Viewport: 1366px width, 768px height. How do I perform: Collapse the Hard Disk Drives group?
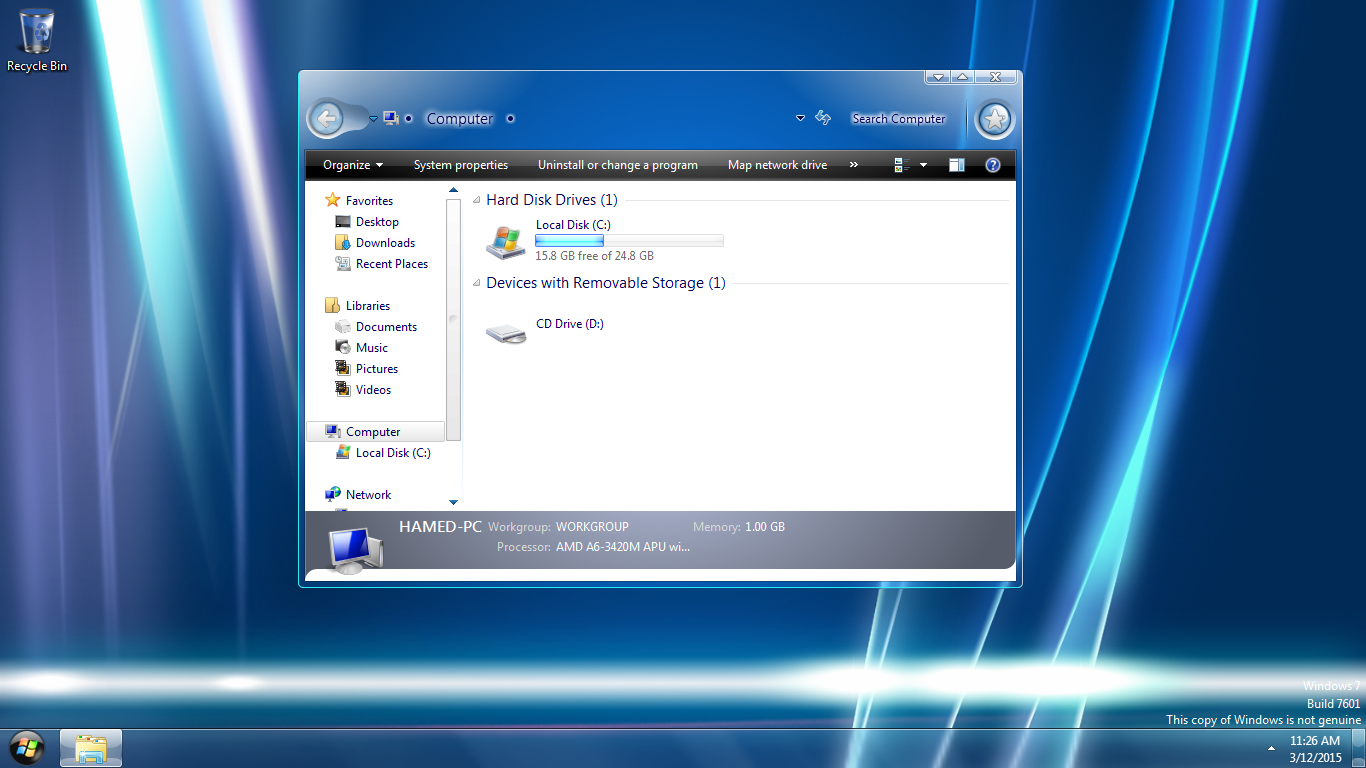[x=477, y=200]
